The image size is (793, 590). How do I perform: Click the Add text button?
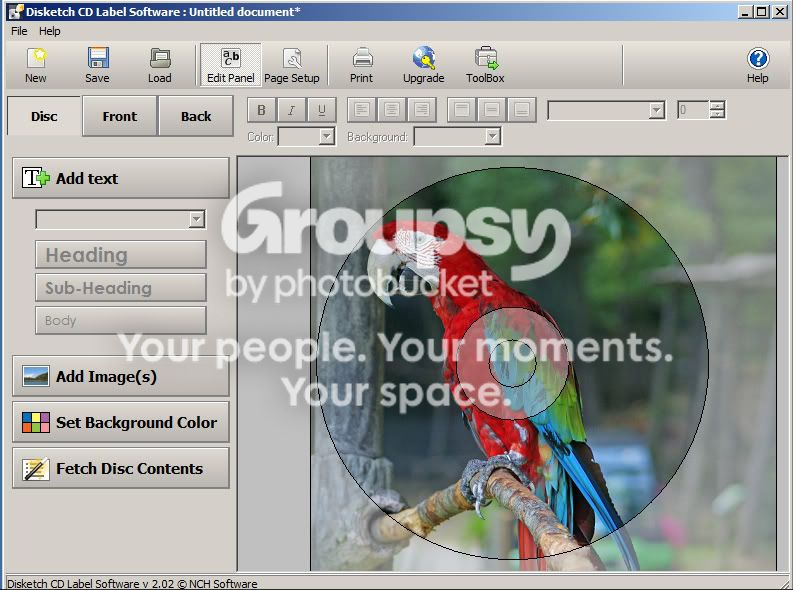(121, 178)
